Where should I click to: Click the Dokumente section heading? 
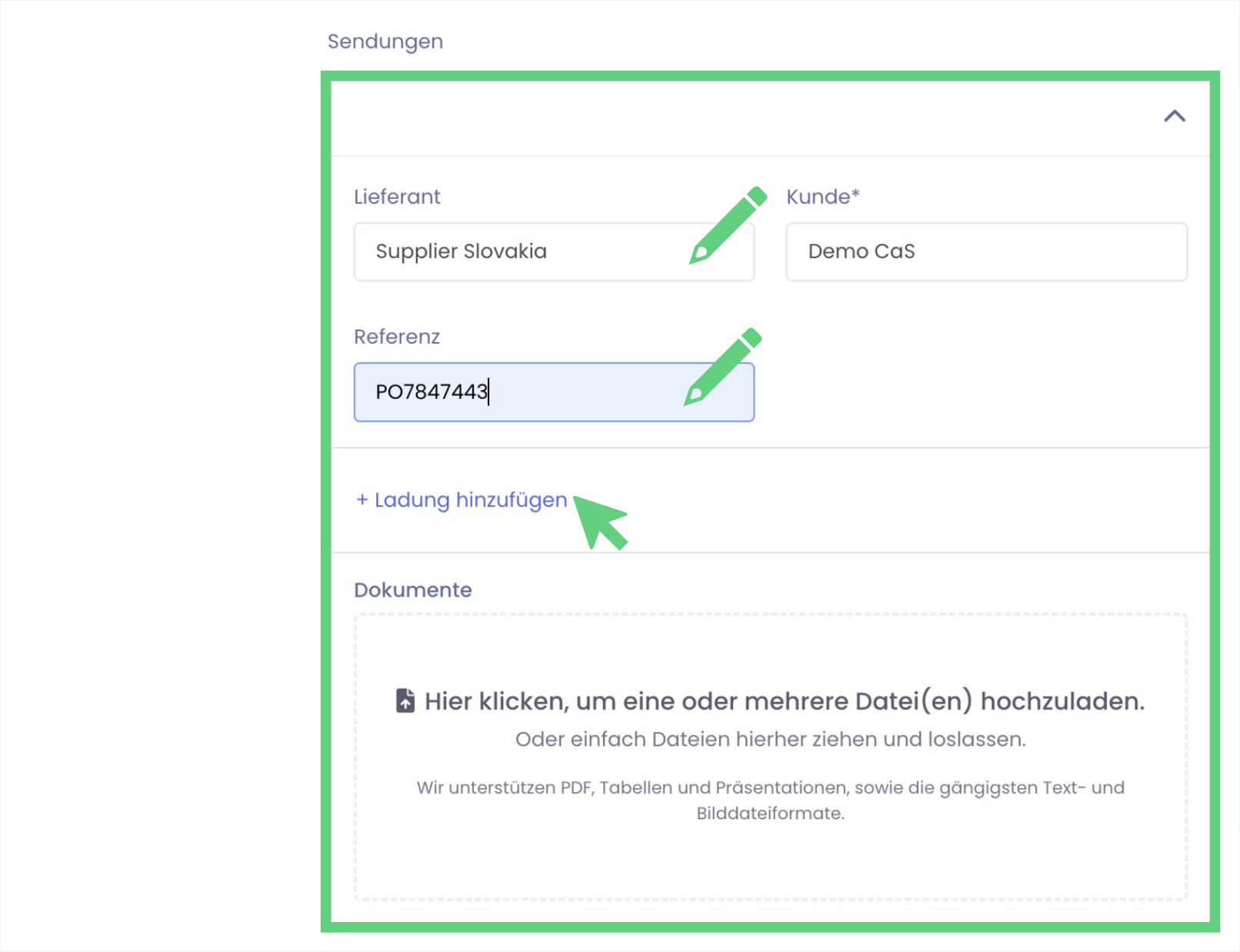click(x=413, y=590)
